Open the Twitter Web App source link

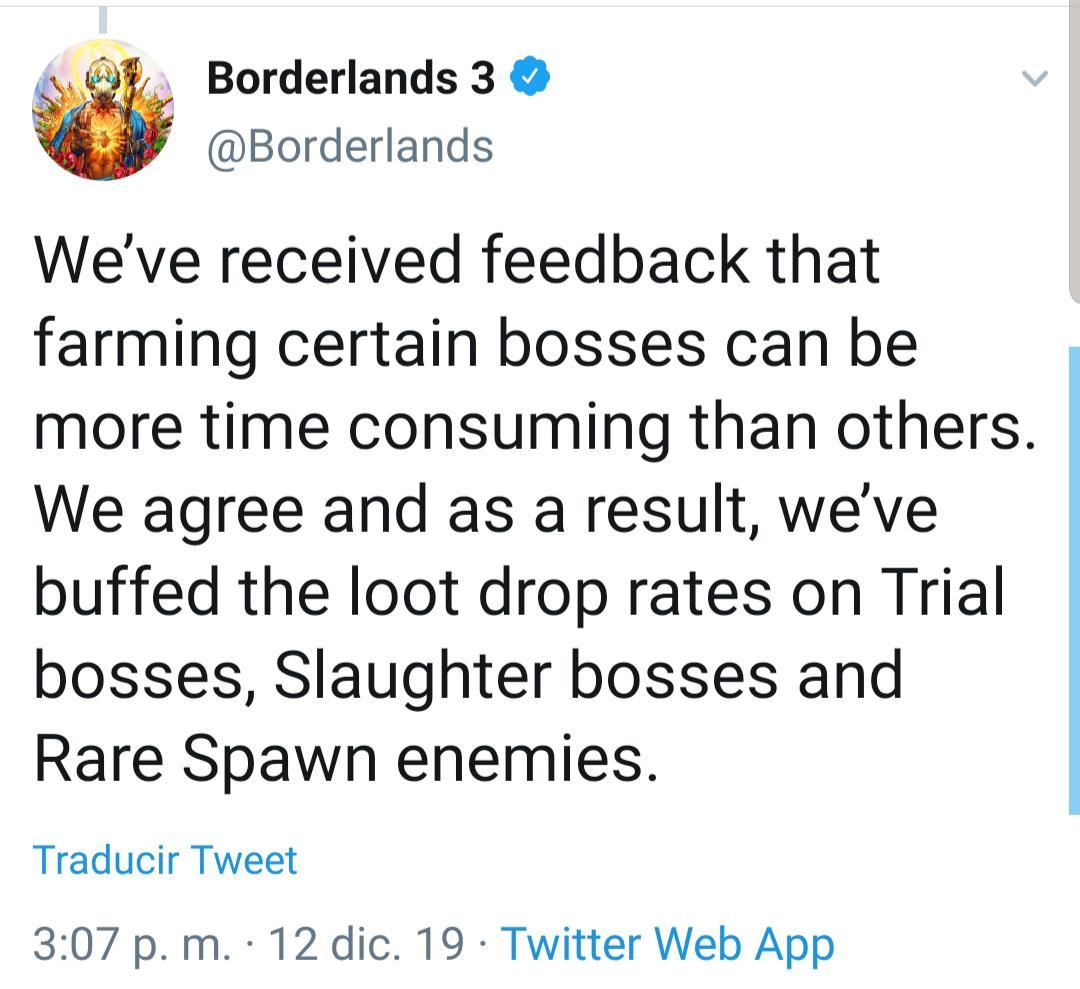[667, 944]
